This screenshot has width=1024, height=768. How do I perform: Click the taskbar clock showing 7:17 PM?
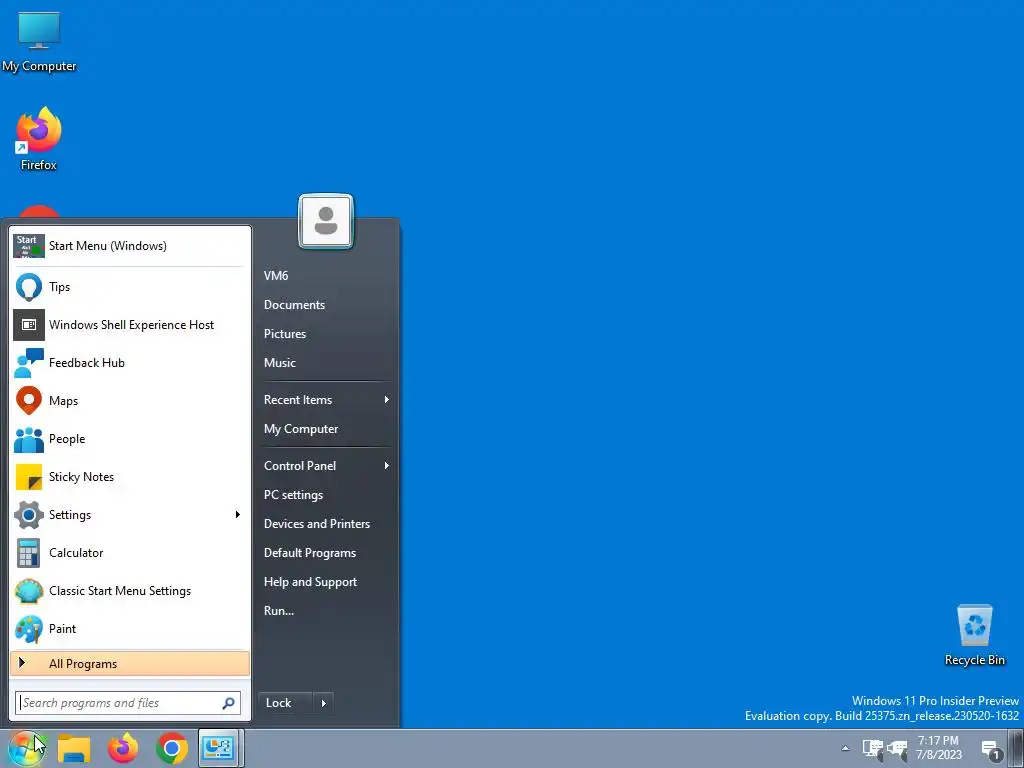click(x=938, y=748)
